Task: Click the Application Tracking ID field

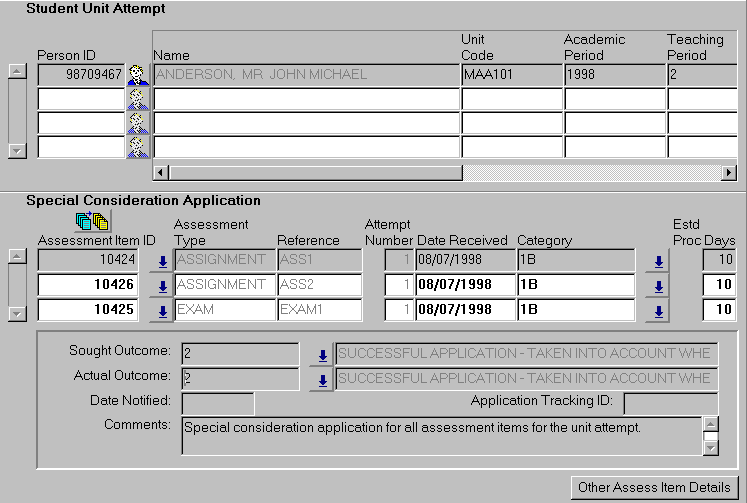Action: click(669, 403)
